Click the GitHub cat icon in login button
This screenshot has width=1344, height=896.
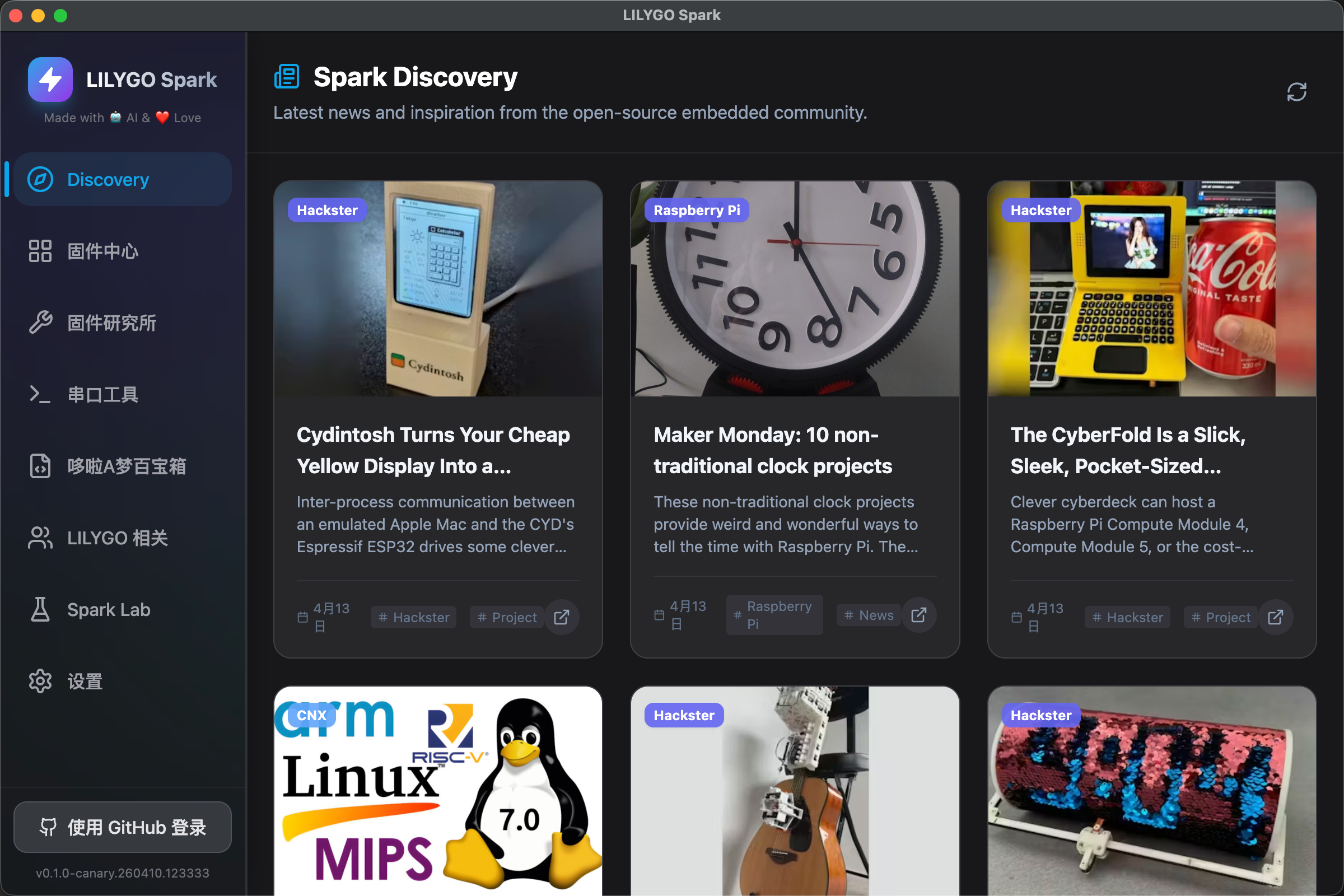[48, 827]
